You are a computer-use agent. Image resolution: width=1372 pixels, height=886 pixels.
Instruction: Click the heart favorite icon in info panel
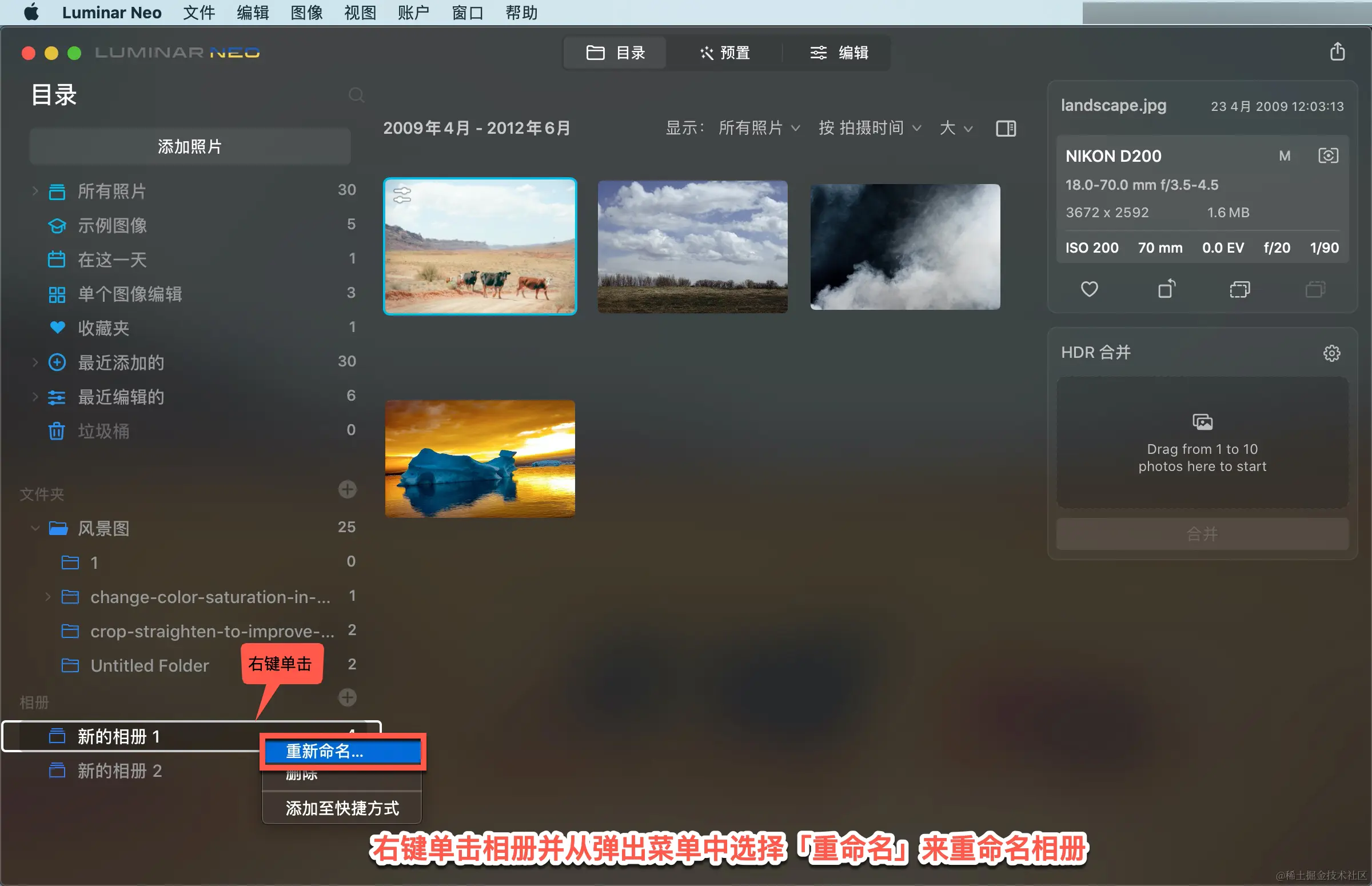(x=1089, y=289)
